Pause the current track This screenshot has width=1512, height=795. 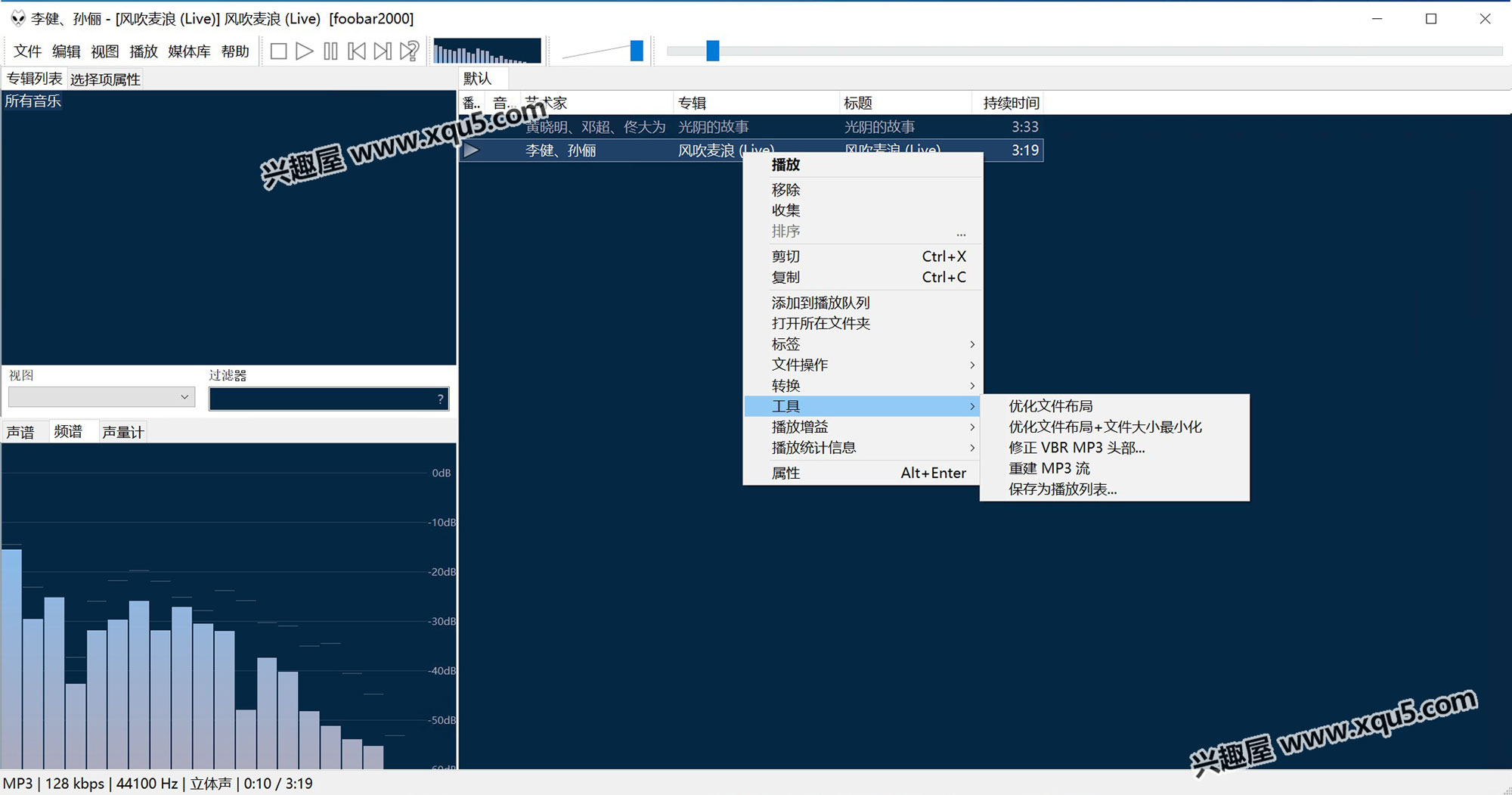(x=330, y=51)
